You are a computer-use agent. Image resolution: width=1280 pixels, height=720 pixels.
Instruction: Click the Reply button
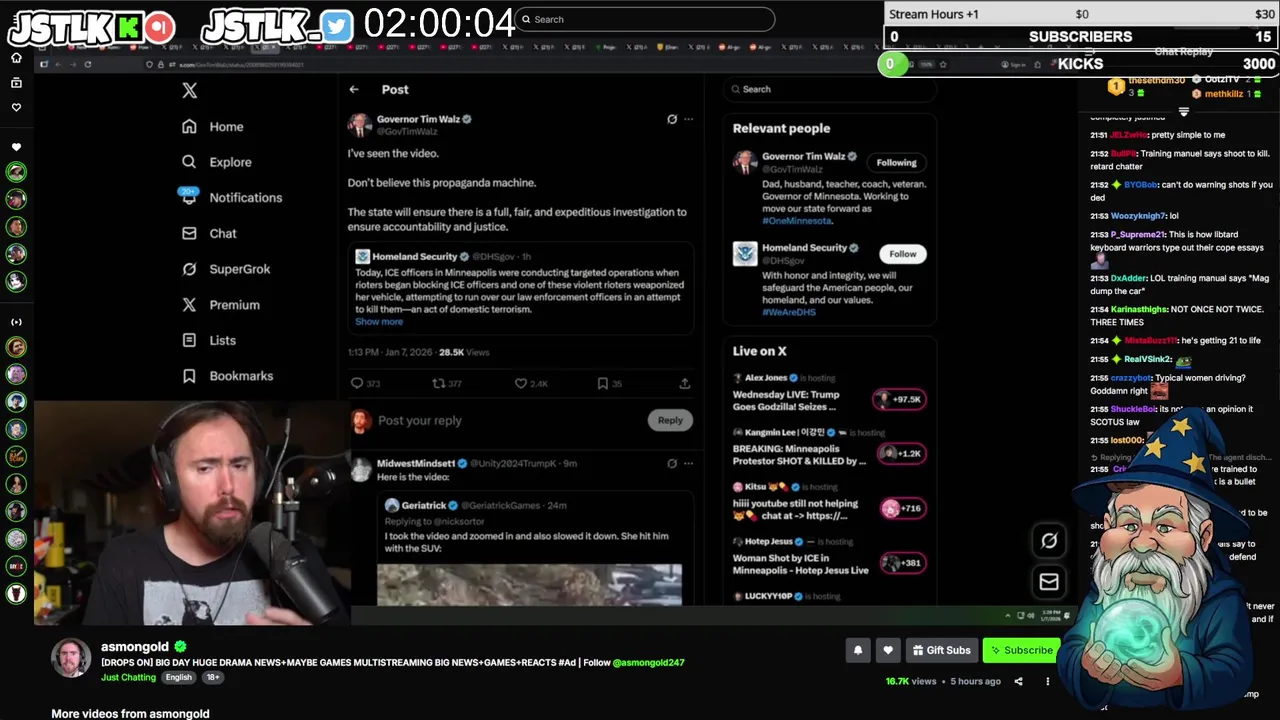point(670,420)
